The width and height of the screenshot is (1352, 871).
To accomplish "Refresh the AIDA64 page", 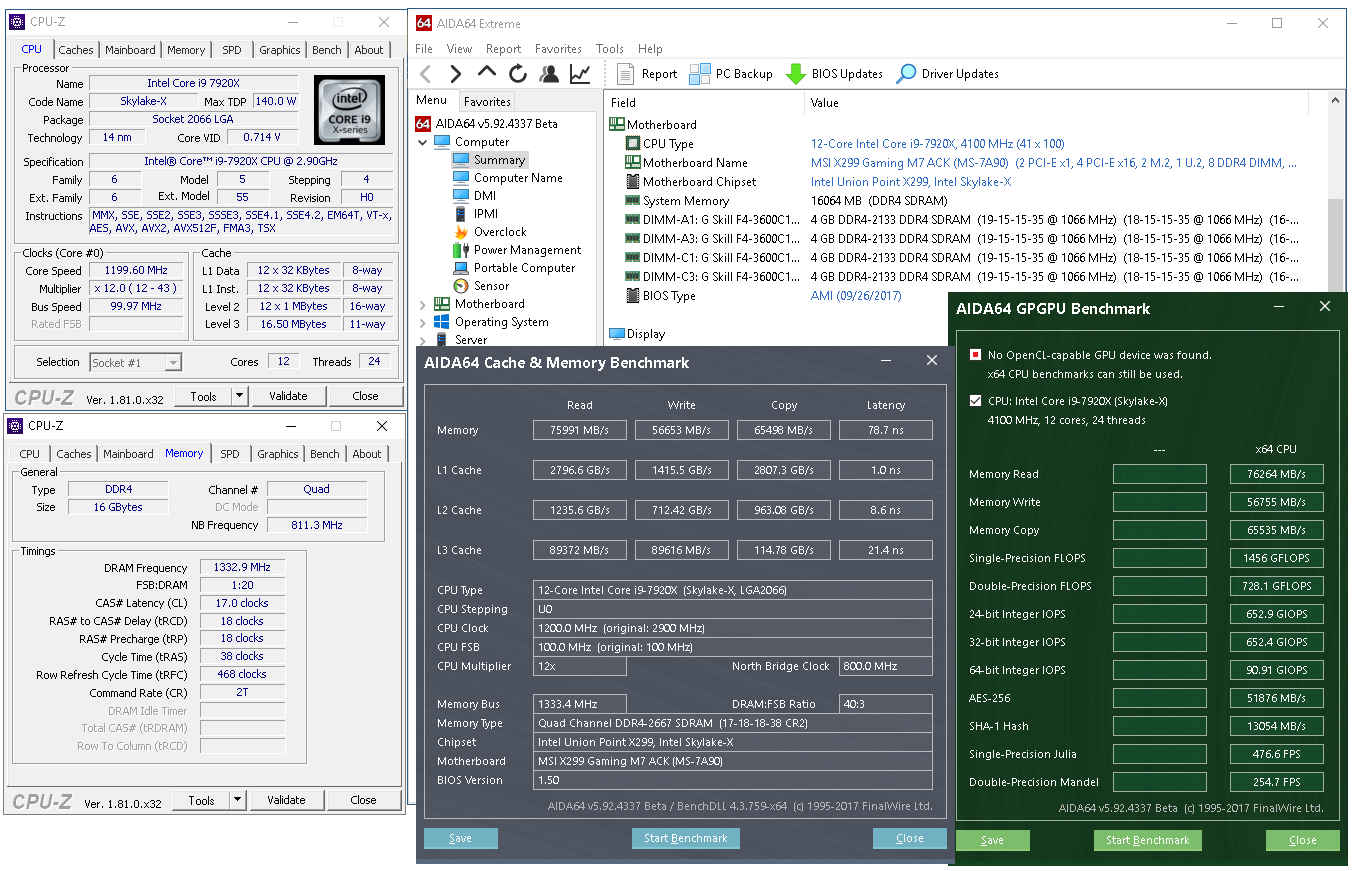I will pos(517,73).
